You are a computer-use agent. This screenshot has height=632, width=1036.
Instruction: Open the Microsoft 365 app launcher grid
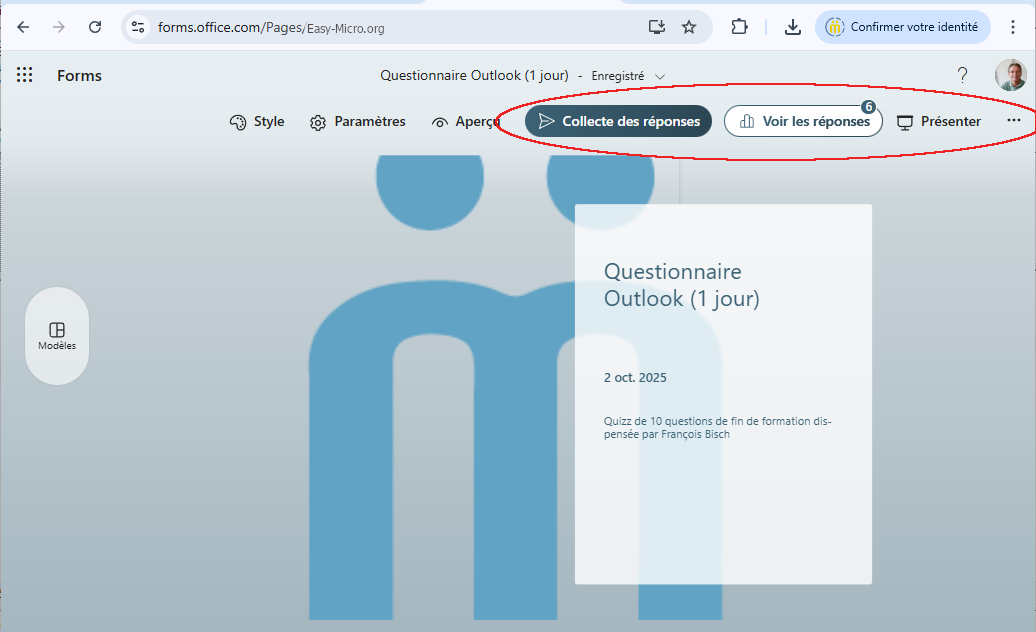25,75
